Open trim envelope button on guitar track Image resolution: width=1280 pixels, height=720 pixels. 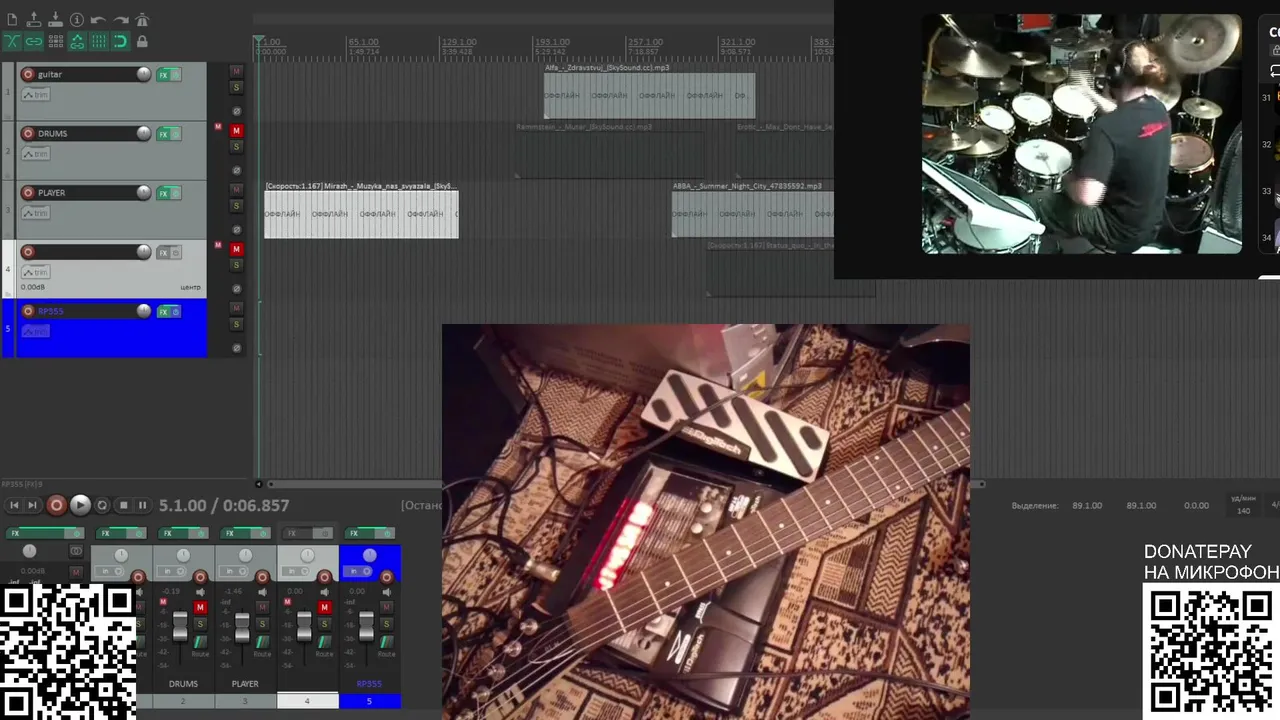point(36,94)
